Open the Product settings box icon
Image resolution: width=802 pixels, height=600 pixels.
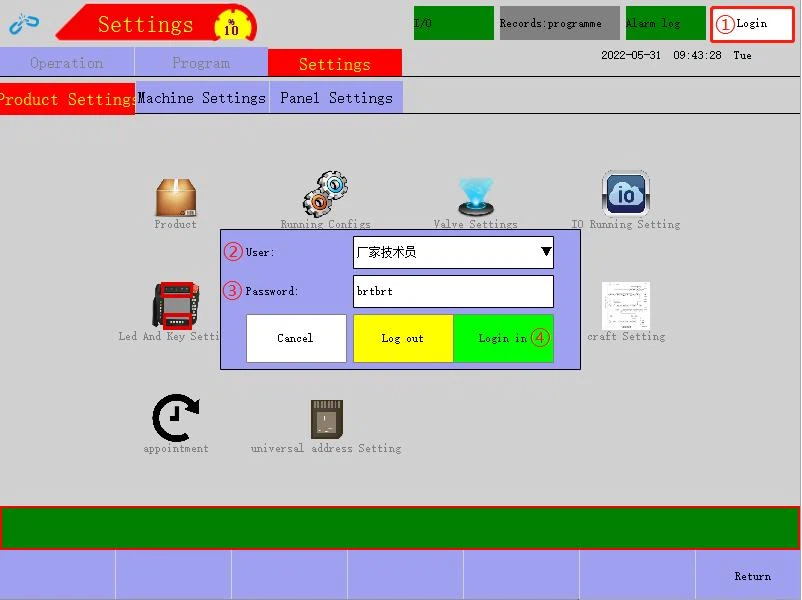pos(176,197)
